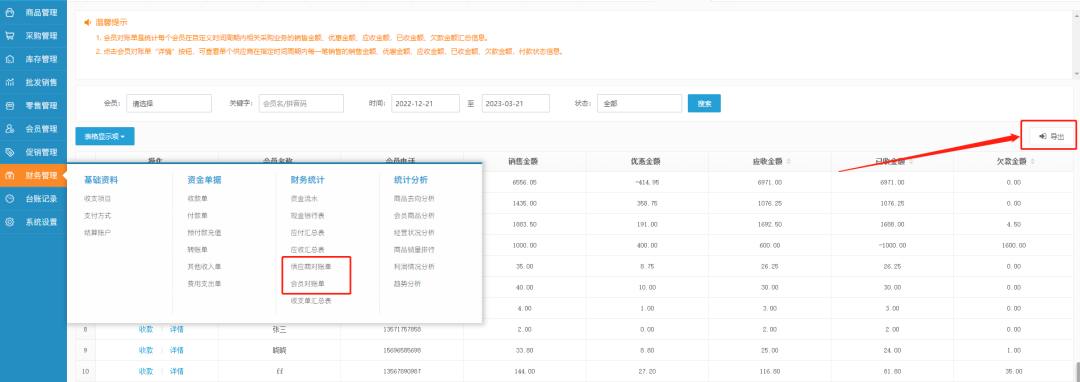This screenshot has width=1080, height=382.
Task: Open 其他收入单 menu entry
Action: click(x=205, y=266)
